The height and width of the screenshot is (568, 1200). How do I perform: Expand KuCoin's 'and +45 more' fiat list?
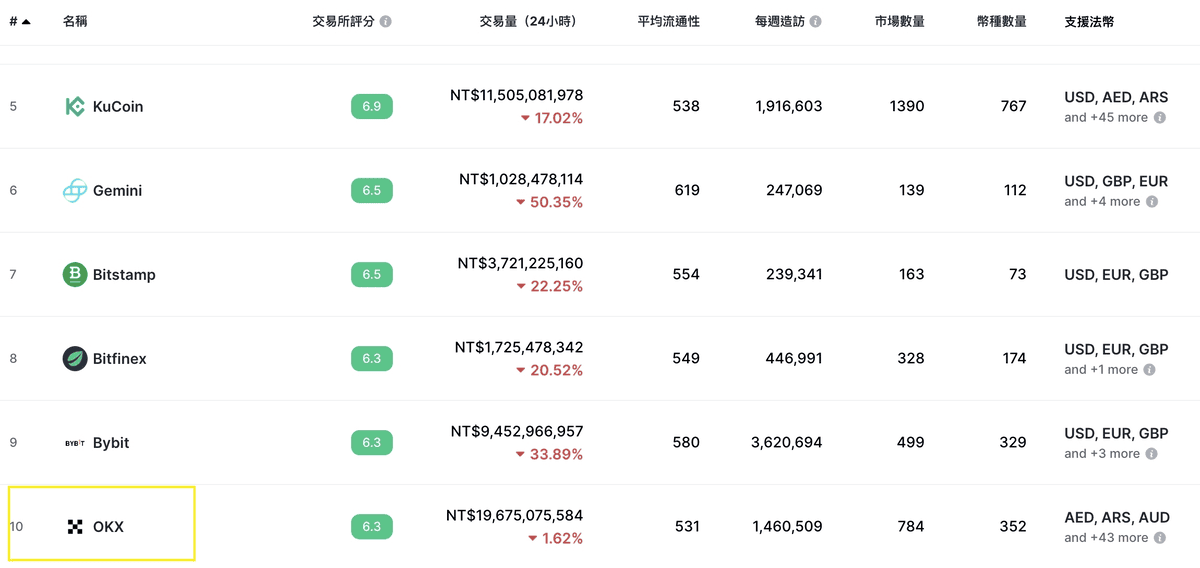tap(1106, 117)
